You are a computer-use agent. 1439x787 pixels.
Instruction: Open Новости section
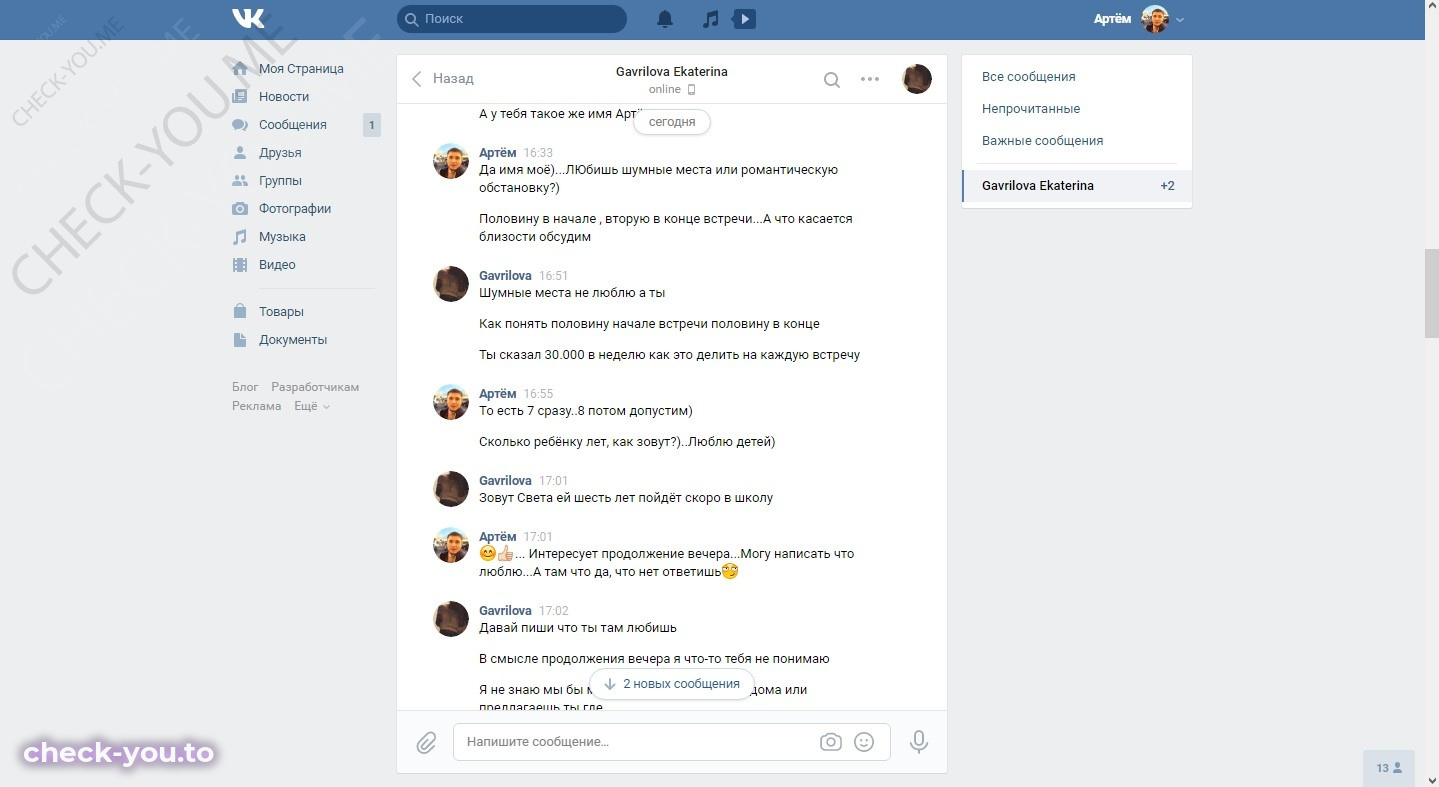[x=284, y=97]
